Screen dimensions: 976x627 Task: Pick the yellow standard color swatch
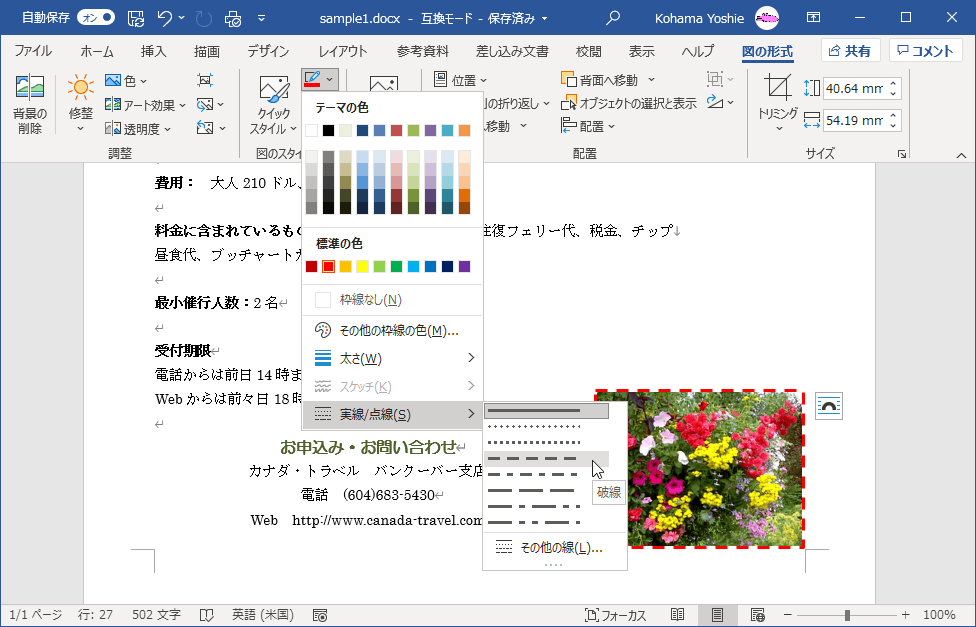point(362,267)
